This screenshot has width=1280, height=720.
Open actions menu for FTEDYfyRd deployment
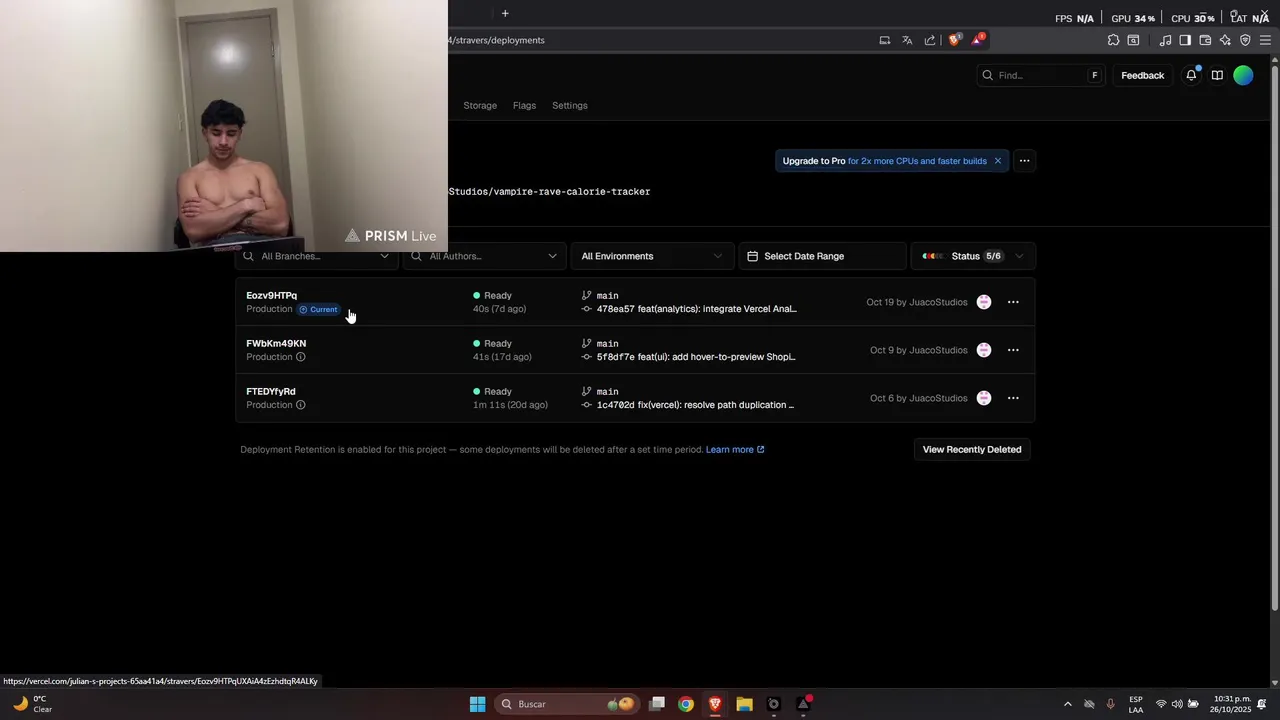[1013, 398]
